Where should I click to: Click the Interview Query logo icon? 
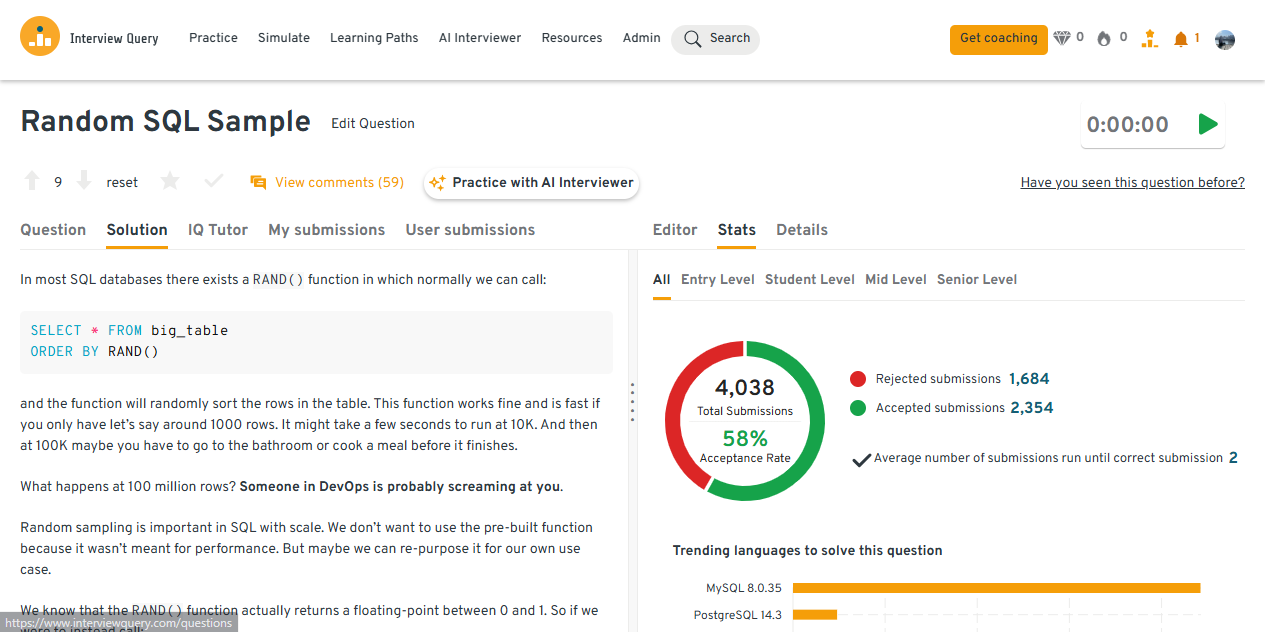click(x=40, y=37)
